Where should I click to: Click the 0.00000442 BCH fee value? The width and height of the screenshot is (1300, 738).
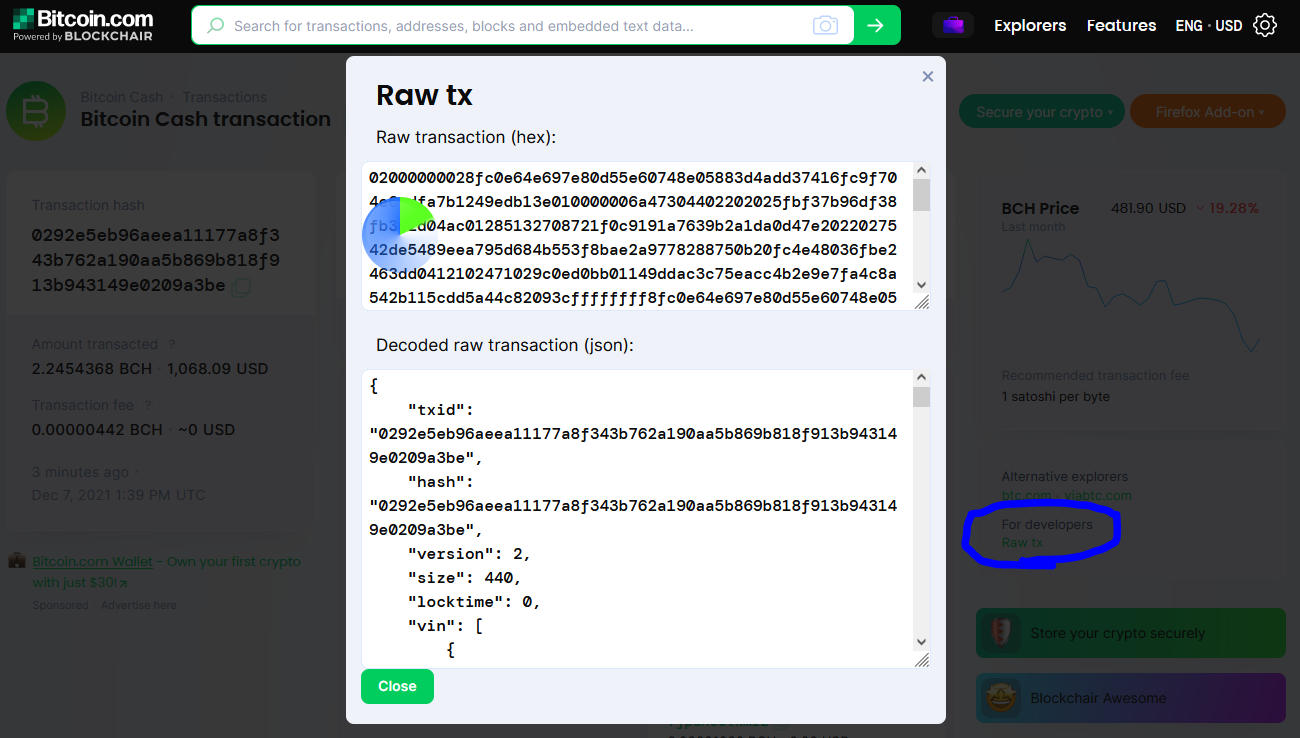(x=97, y=429)
